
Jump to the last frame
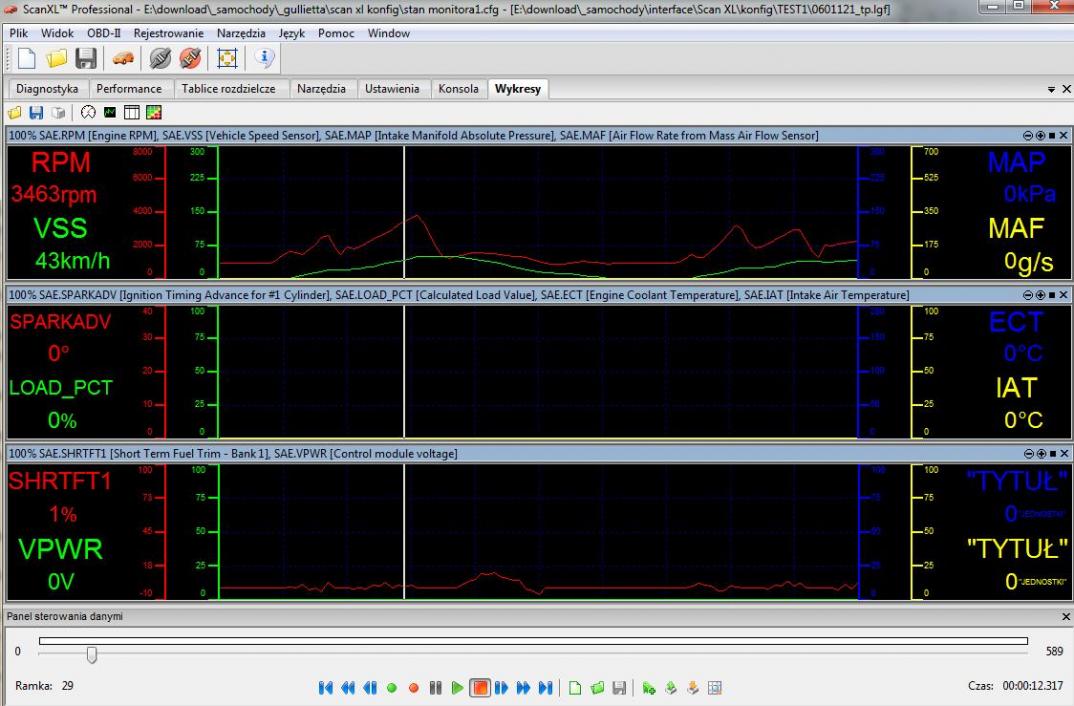click(545, 688)
